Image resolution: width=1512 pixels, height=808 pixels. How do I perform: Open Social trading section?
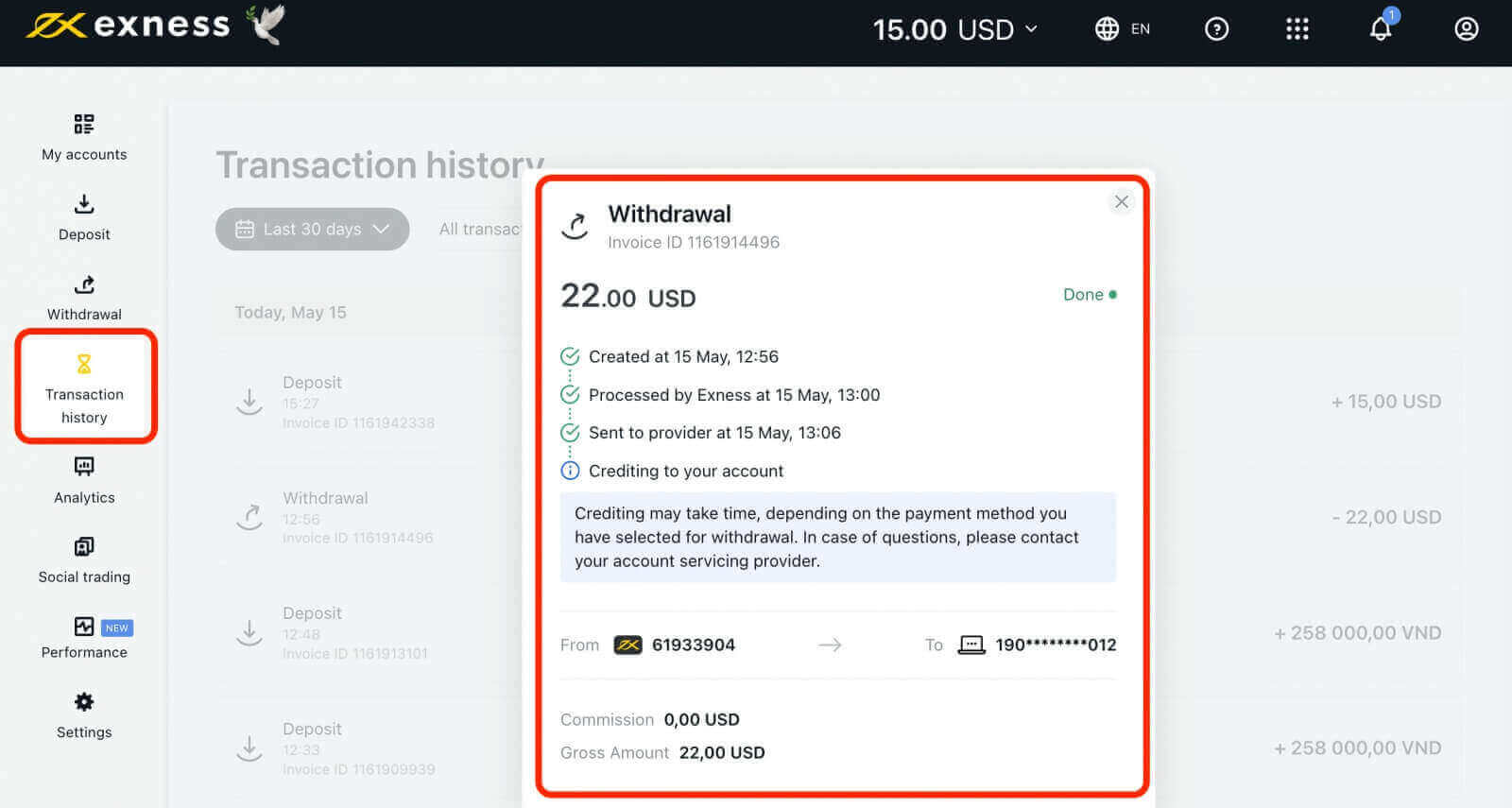[84, 560]
